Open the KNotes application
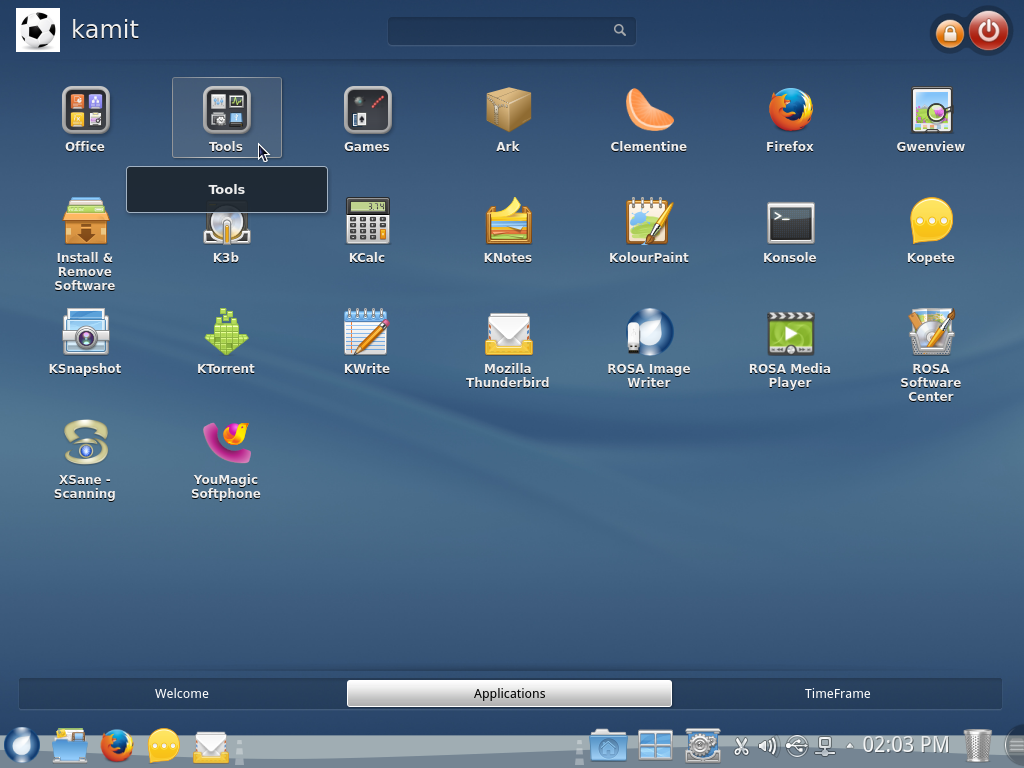This screenshot has width=1024, height=768. click(x=508, y=230)
